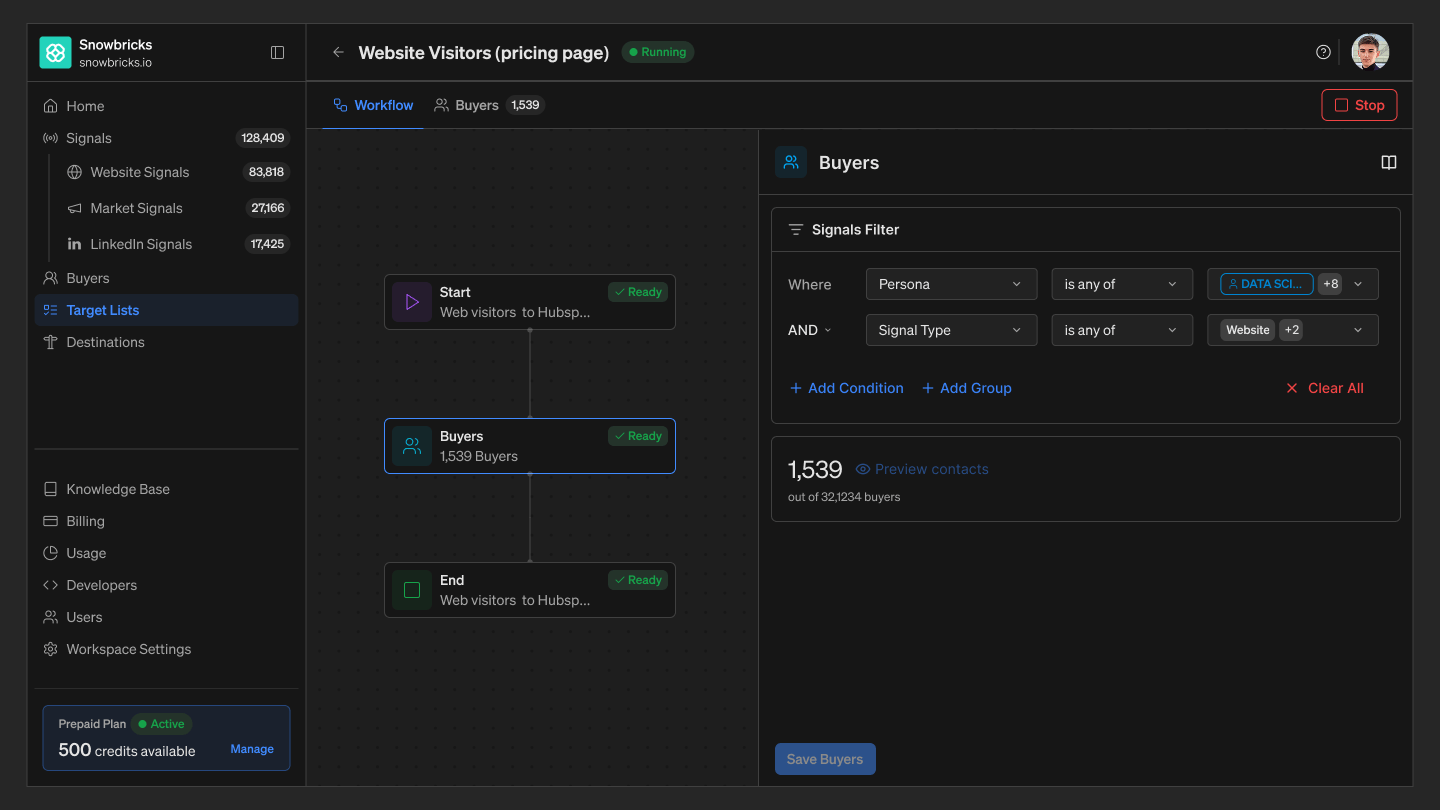Click the book icon in Buyers panel header
The height and width of the screenshot is (810, 1440).
tap(1389, 162)
